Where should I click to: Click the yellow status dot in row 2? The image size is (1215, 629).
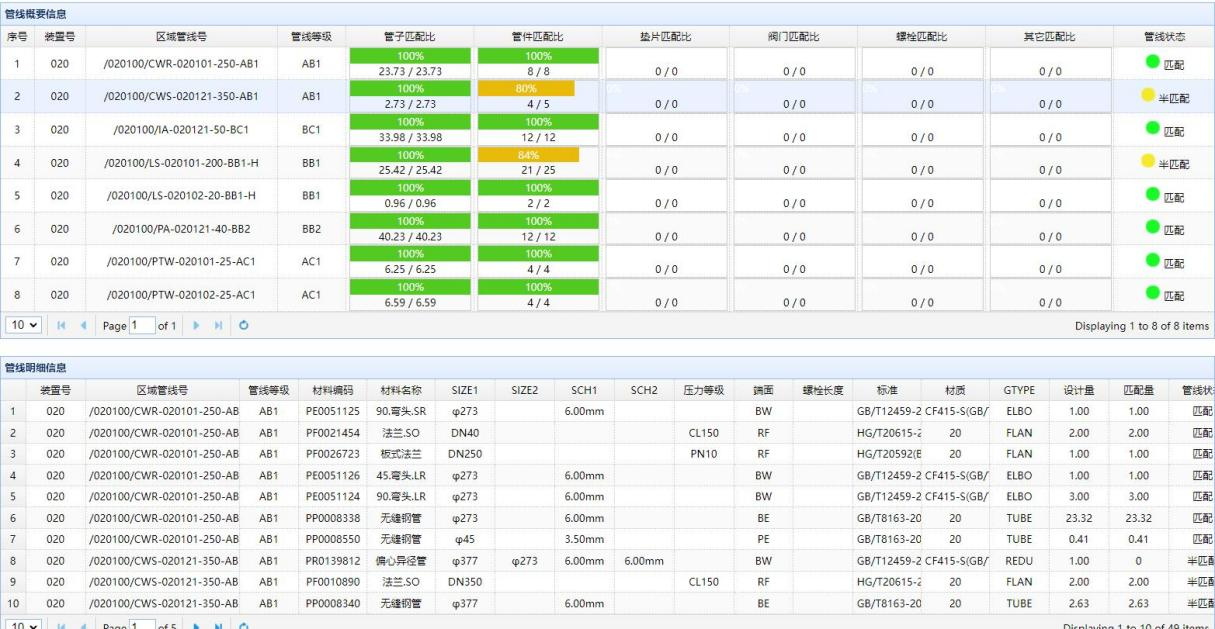coord(1148,96)
